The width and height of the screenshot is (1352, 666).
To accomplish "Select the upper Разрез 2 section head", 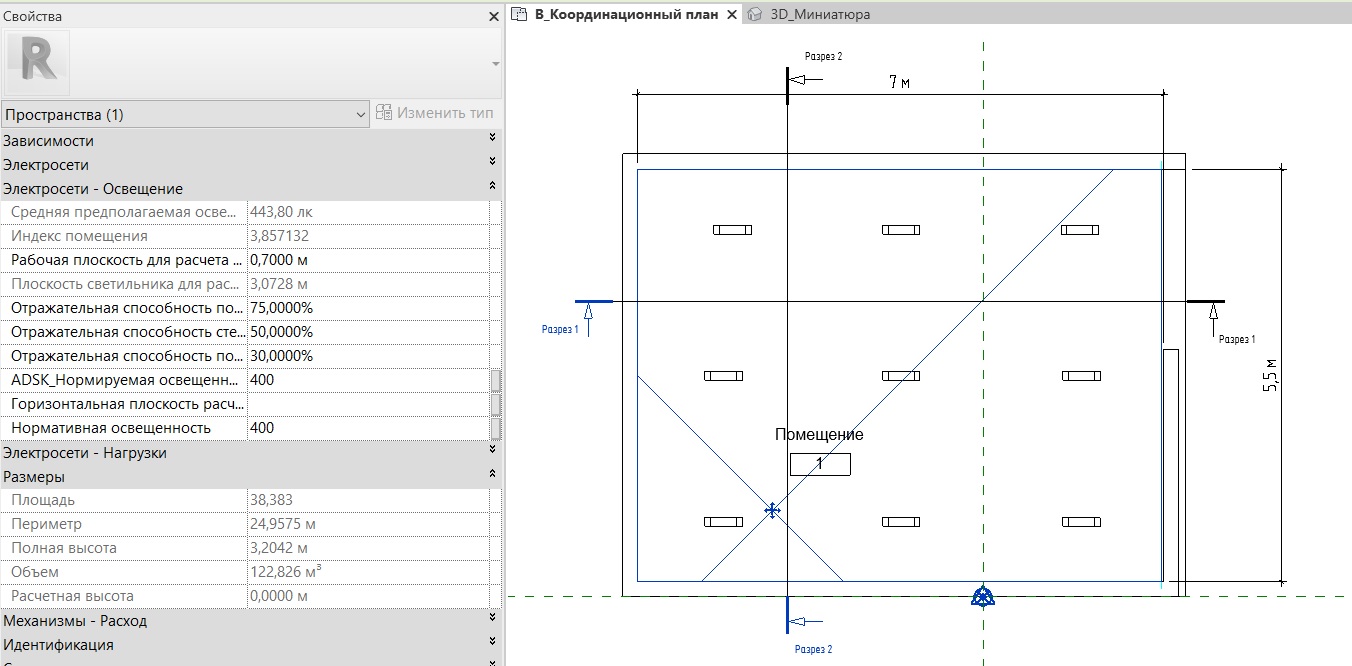I will pyautogui.click(x=804, y=79).
